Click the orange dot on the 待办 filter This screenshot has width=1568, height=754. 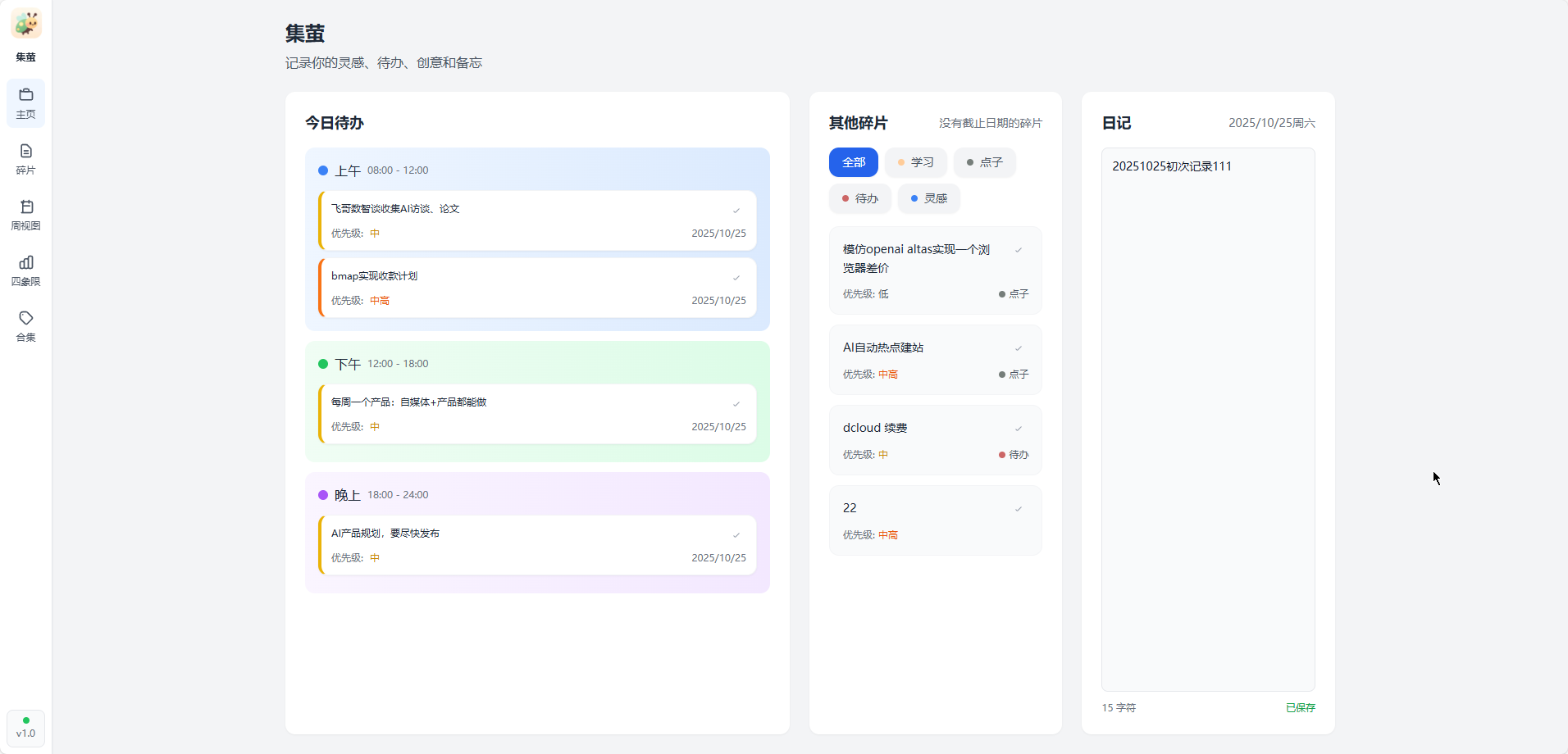[x=846, y=198]
